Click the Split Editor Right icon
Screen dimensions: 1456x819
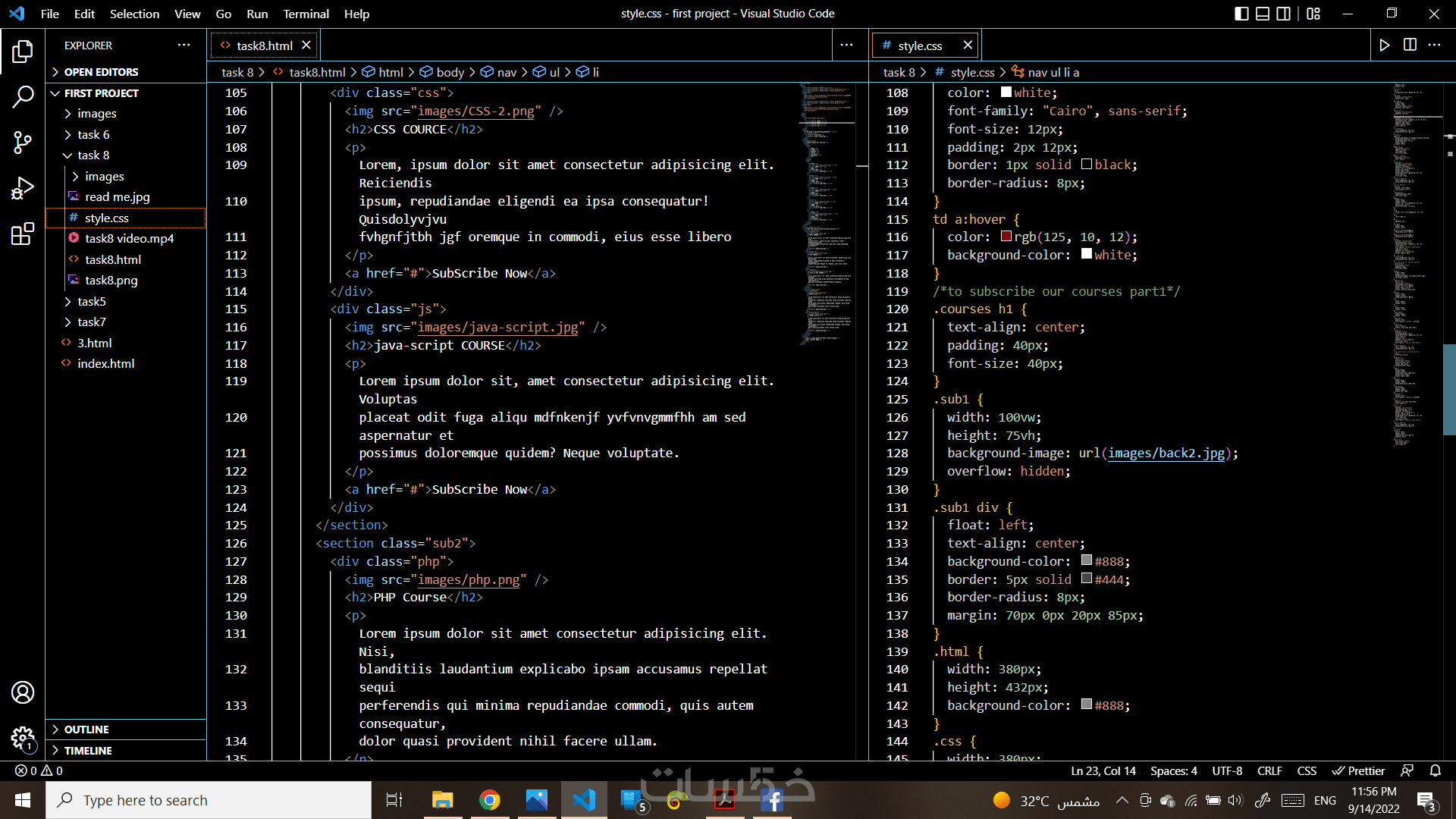(x=1410, y=45)
